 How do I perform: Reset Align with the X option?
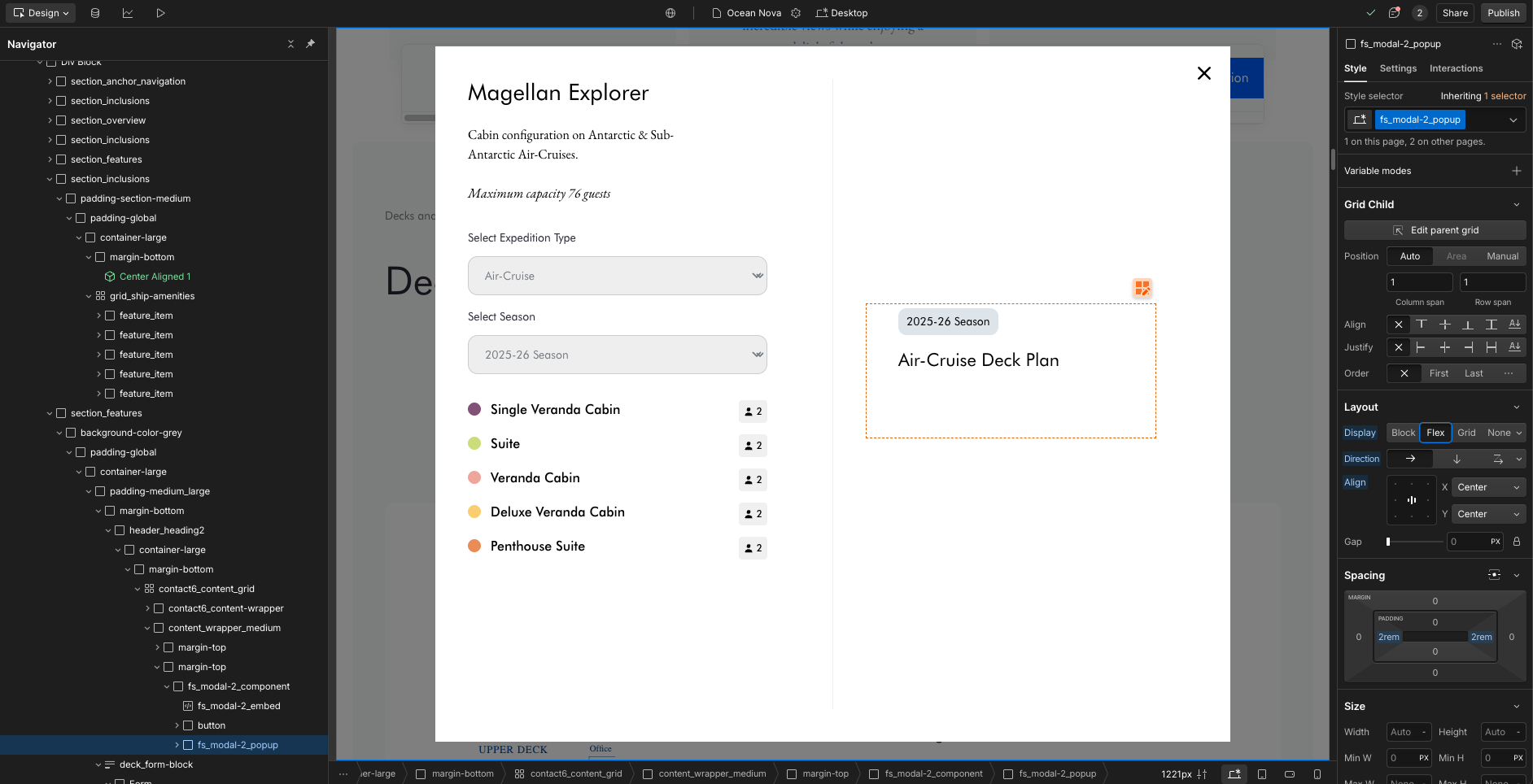click(1399, 324)
